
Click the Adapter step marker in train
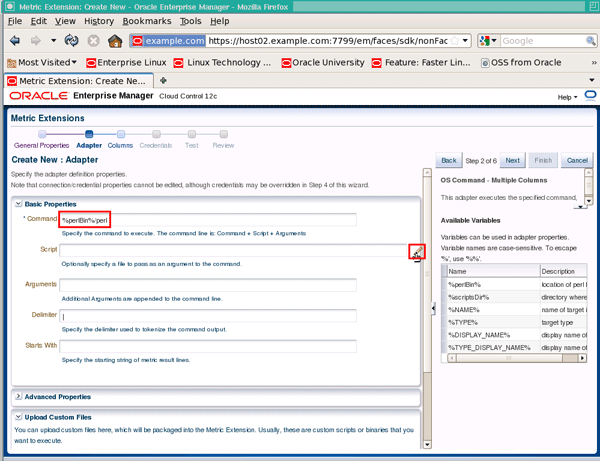point(89,134)
